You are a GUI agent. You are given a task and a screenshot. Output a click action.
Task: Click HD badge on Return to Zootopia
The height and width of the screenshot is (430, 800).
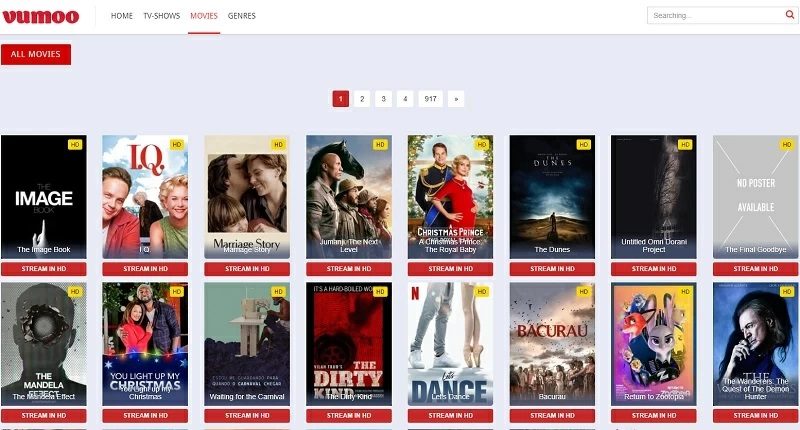coord(685,292)
